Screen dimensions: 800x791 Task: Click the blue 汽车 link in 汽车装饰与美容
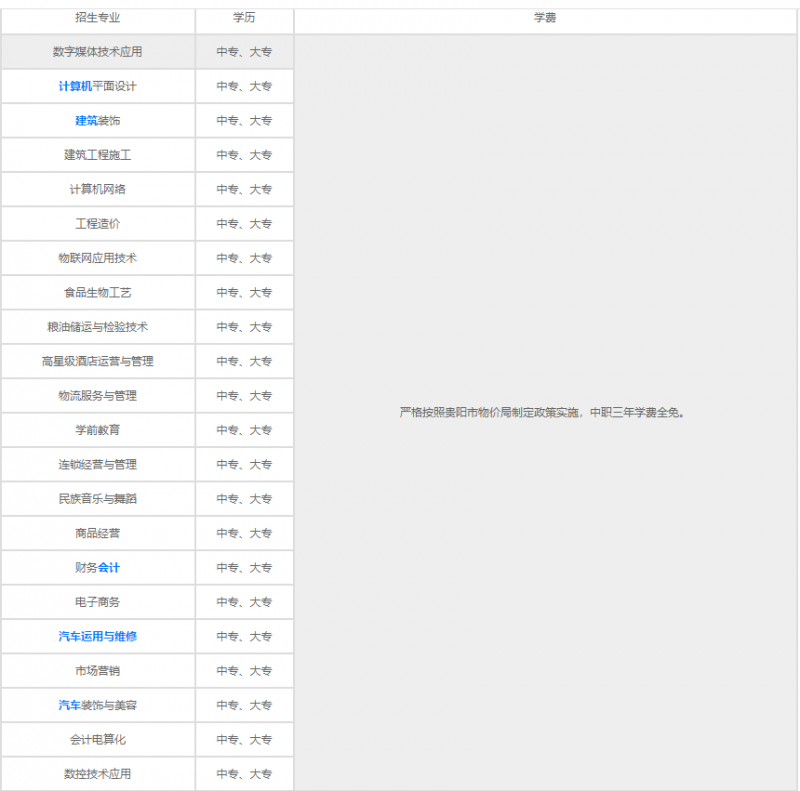(69, 705)
